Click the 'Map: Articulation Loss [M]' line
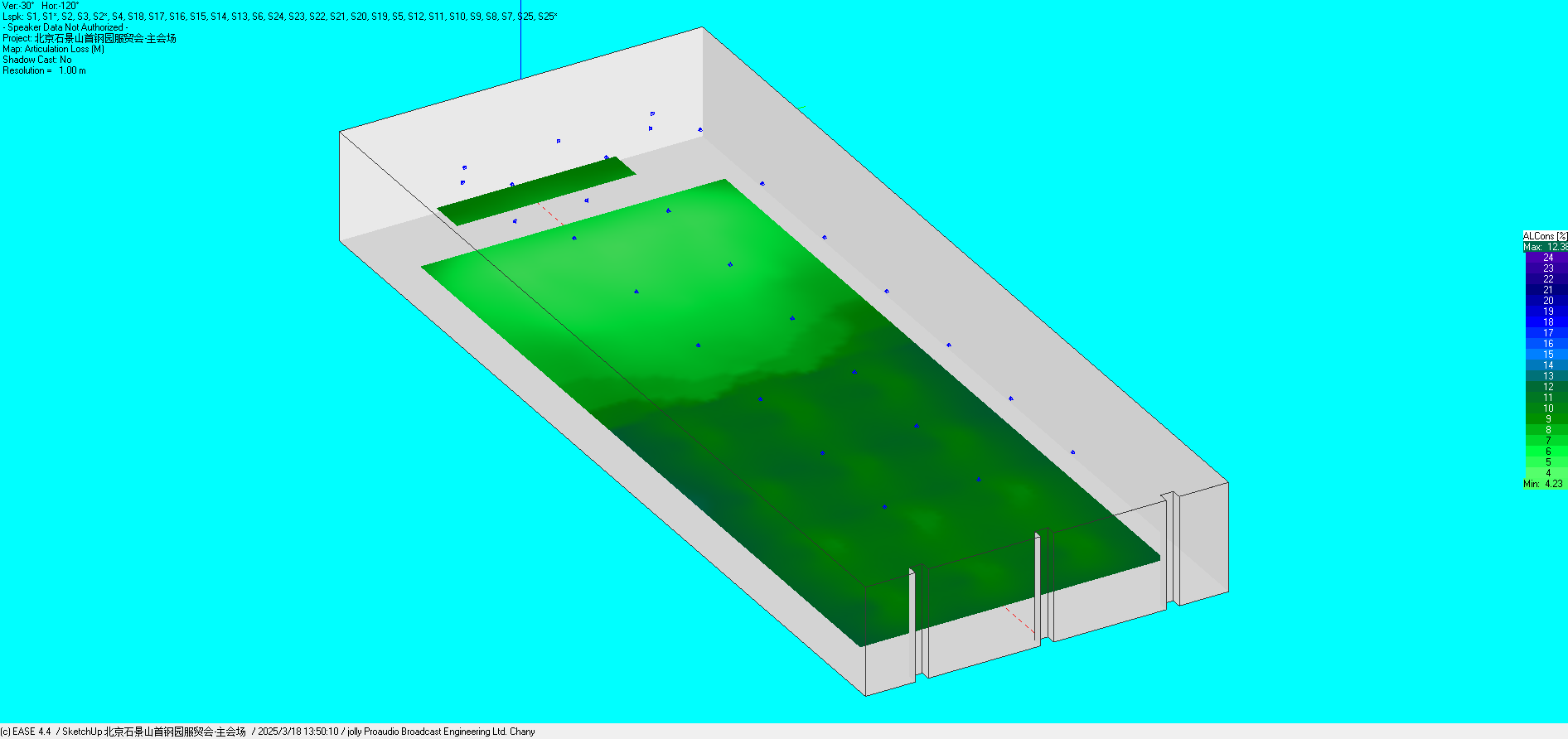The image size is (1568, 739). [54, 49]
